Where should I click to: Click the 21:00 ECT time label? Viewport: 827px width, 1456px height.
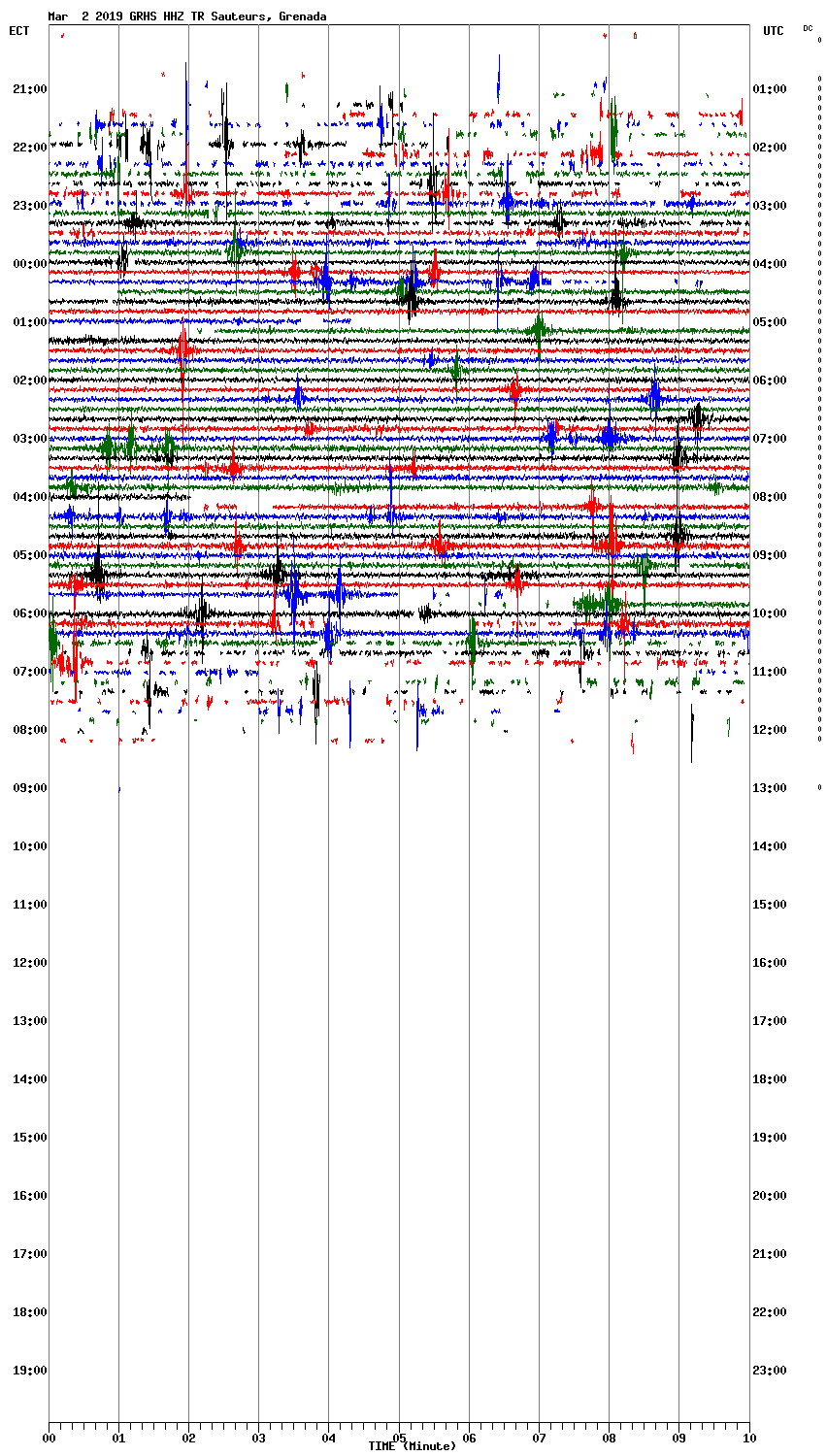pyautogui.click(x=29, y=89)
